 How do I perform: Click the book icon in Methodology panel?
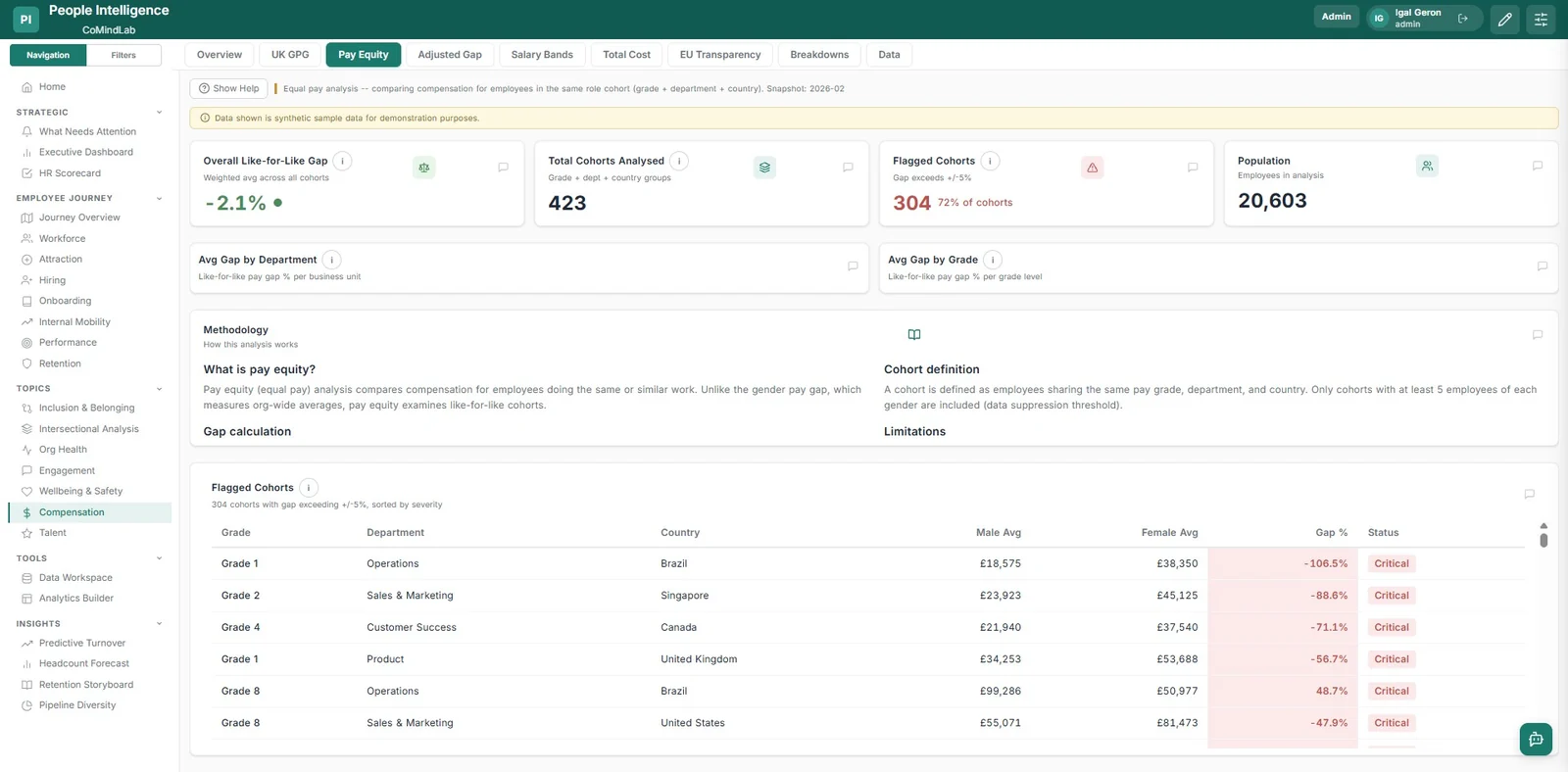(914, 334)
